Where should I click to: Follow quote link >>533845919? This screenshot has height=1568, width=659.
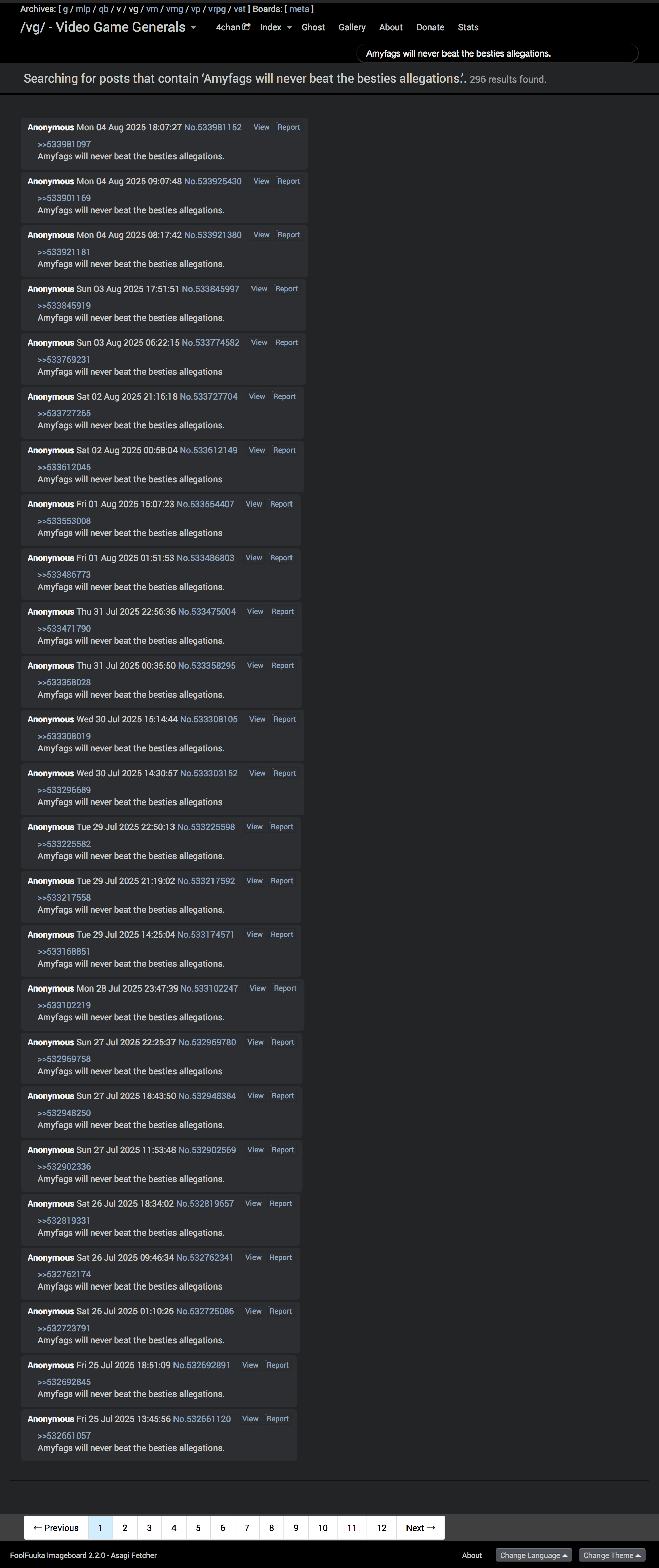click(64, 306)
